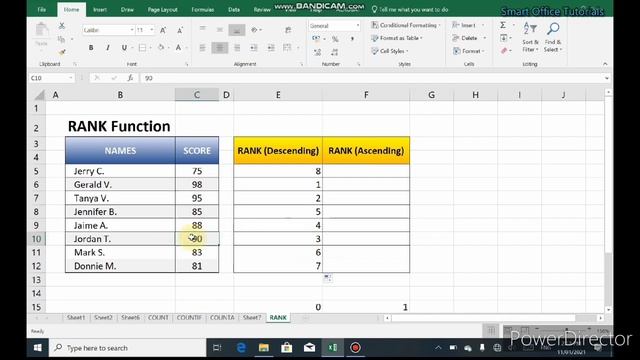
Task: Select column E header
Action: pyautogui.click(x=278, y=95)
